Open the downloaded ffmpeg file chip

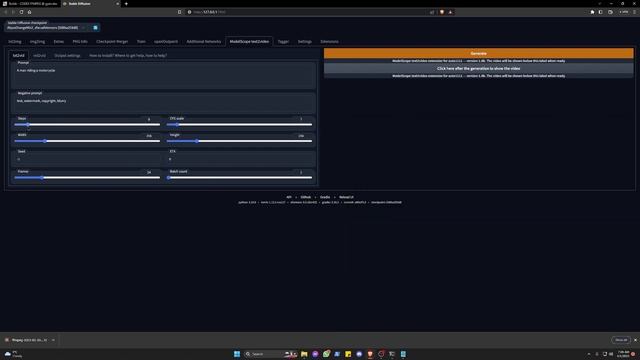pos(28,340)
